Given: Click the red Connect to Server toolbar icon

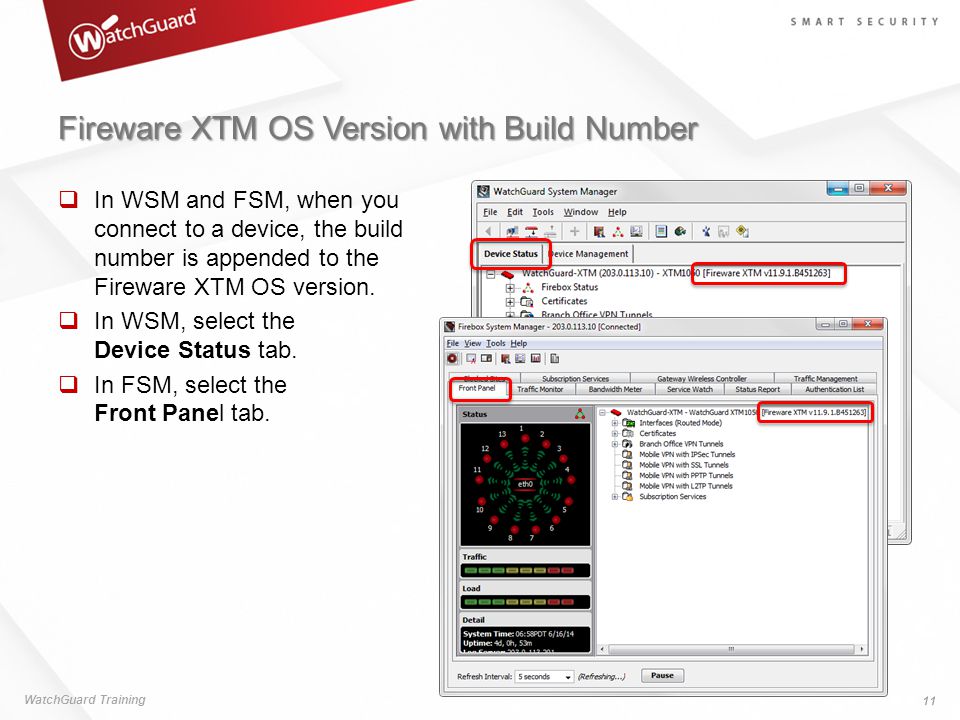Looking at the screenshot, I should 531,231.
